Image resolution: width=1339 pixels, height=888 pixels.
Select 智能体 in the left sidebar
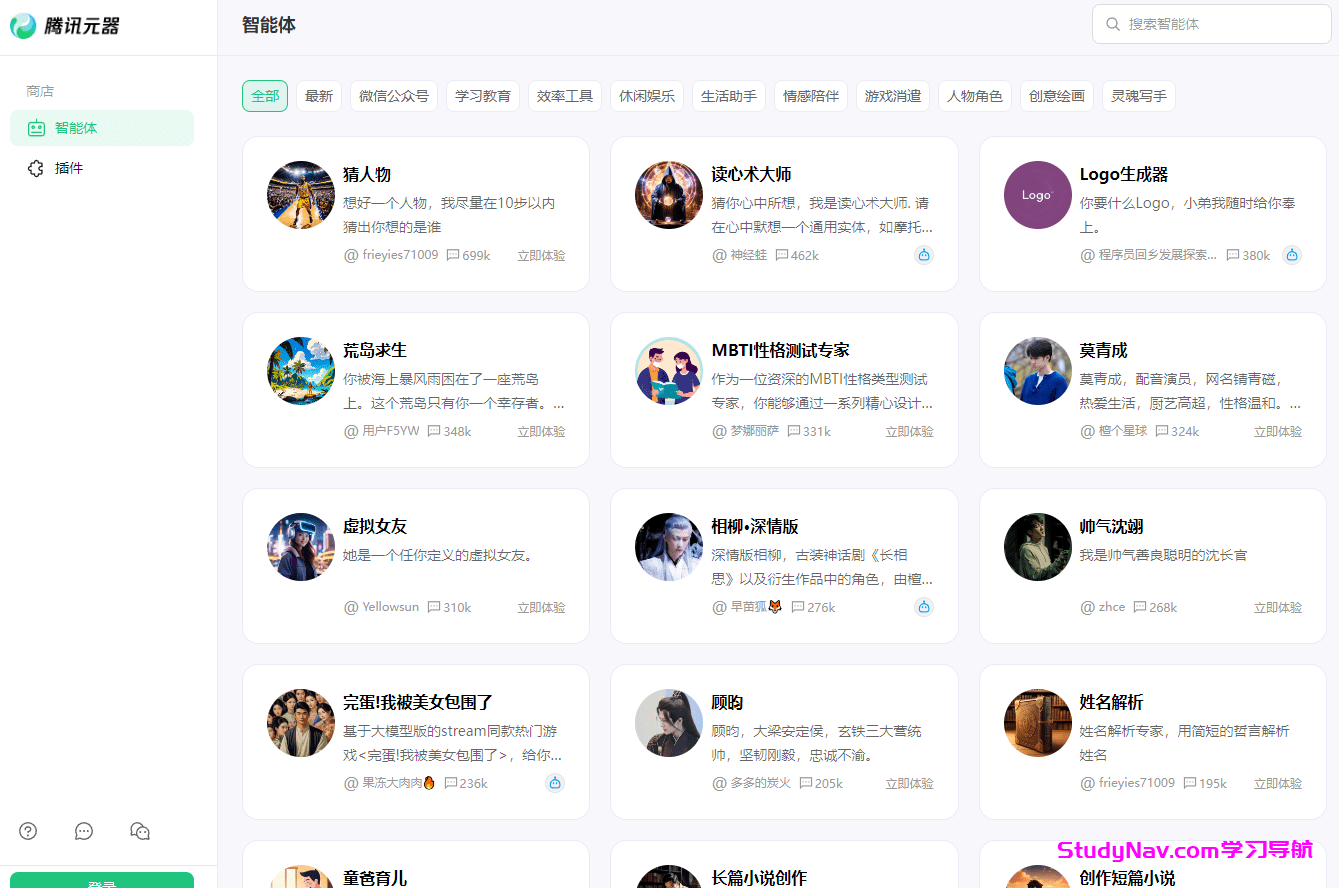pos(76,128)
